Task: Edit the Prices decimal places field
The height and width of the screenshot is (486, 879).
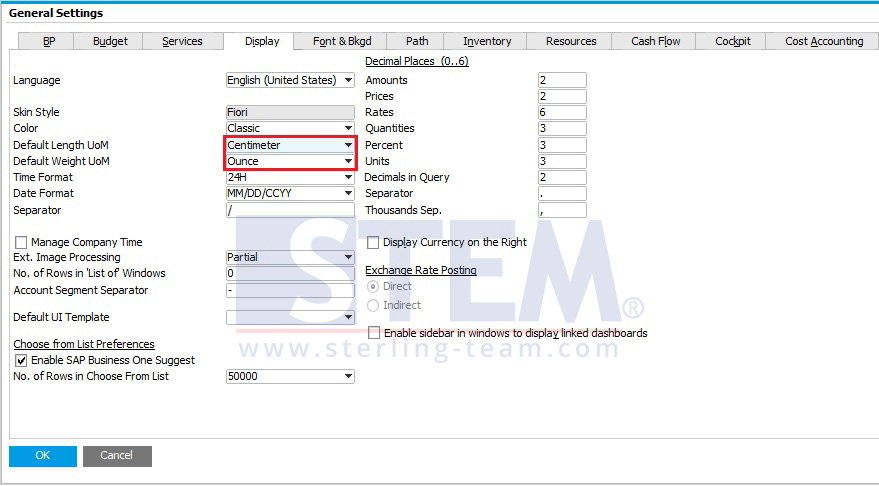Action: pyautogui.click(x=562, y=96)
